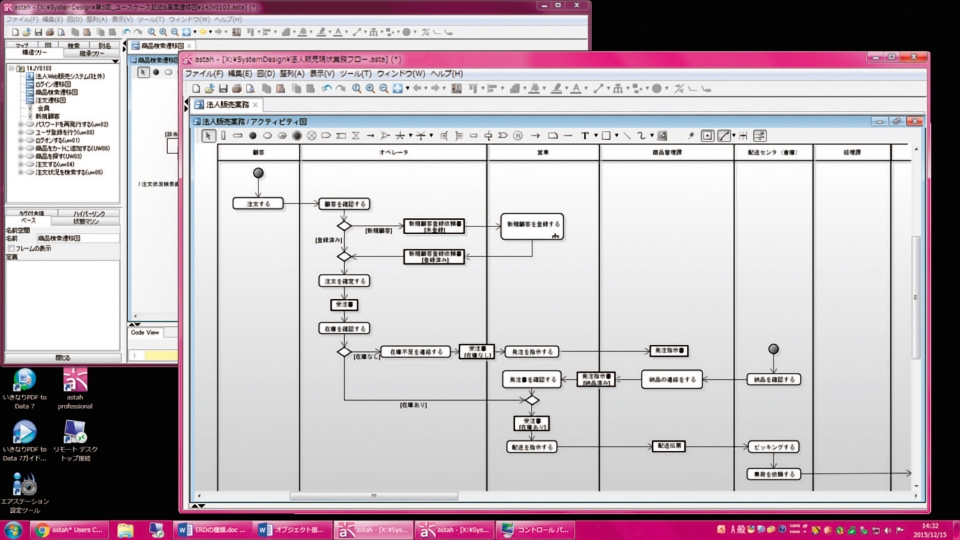The height and width of the screenshot is (540, 960).
Task: Open the Text tool dropdown arrow
Action: pos(595,136)
